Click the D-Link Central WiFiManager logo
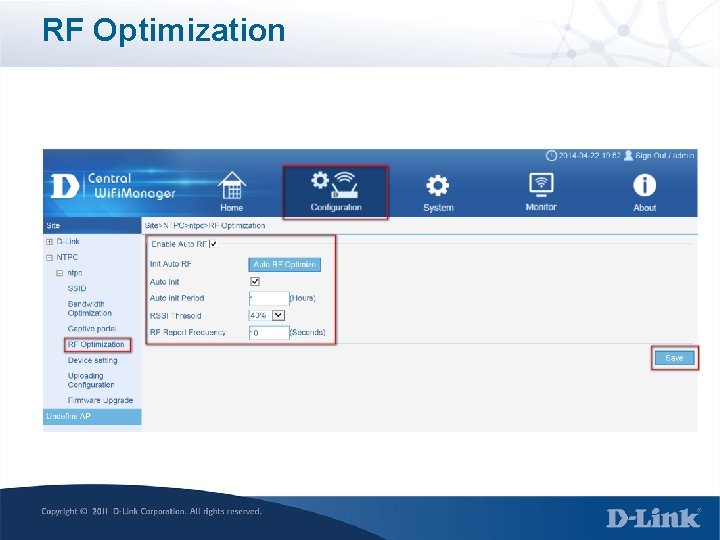This screenshot has width=720, height=540. point(113,186)
